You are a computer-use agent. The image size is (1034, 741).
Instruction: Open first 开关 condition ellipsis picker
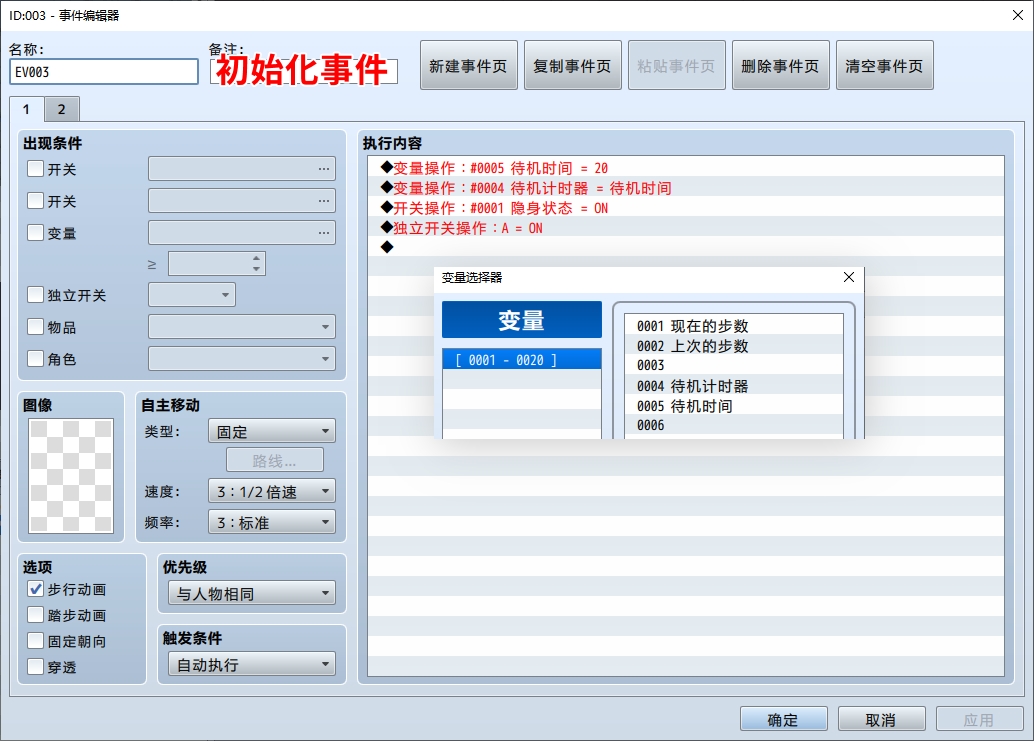pos(324,169)
